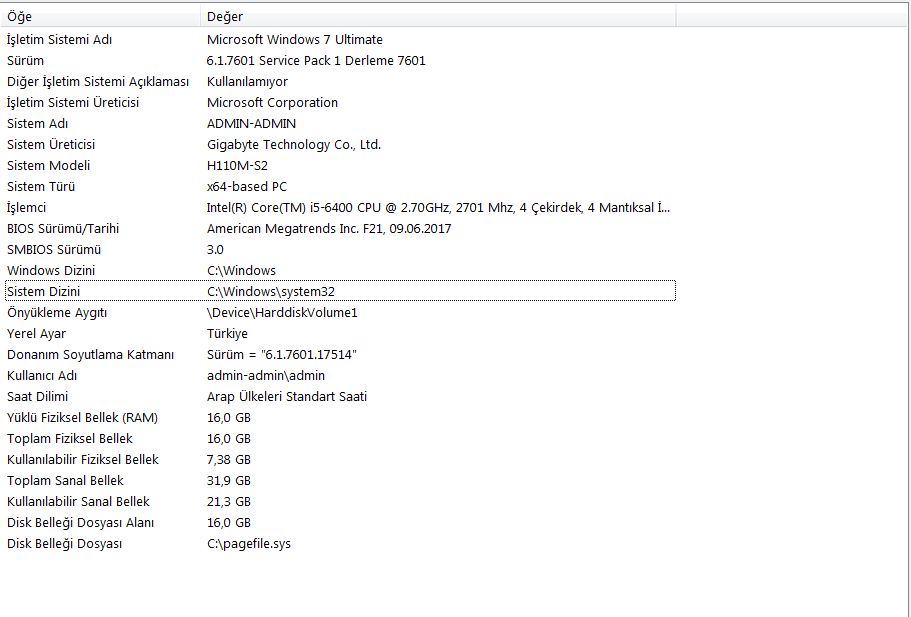Click the x64-based PC value
Screen dimensions: 911x617
click(x=247, y=186)
